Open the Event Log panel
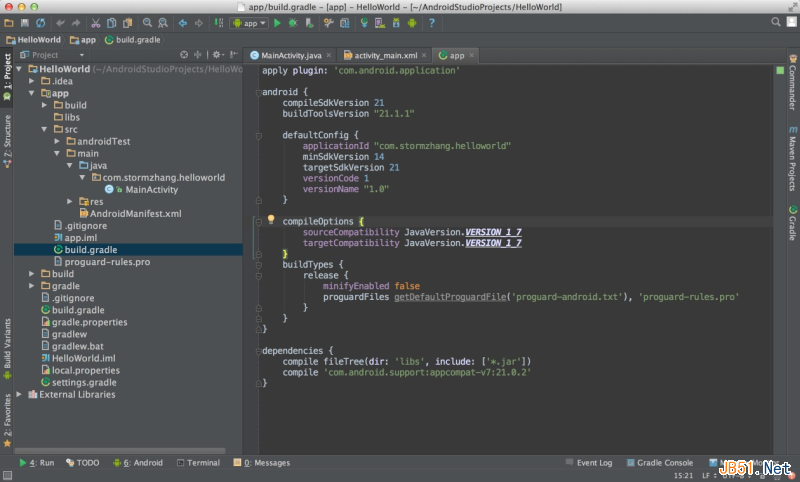 click(589, 463)
